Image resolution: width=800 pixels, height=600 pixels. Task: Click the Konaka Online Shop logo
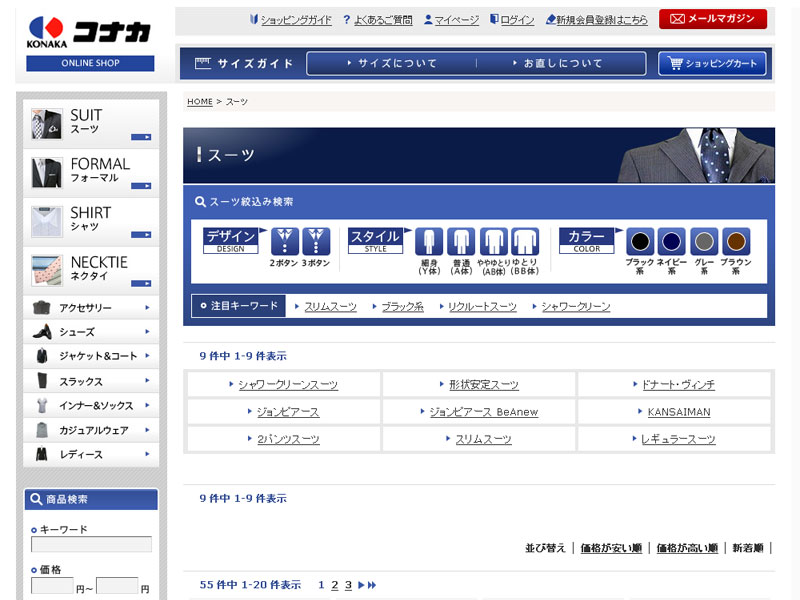tap(90, 43)
